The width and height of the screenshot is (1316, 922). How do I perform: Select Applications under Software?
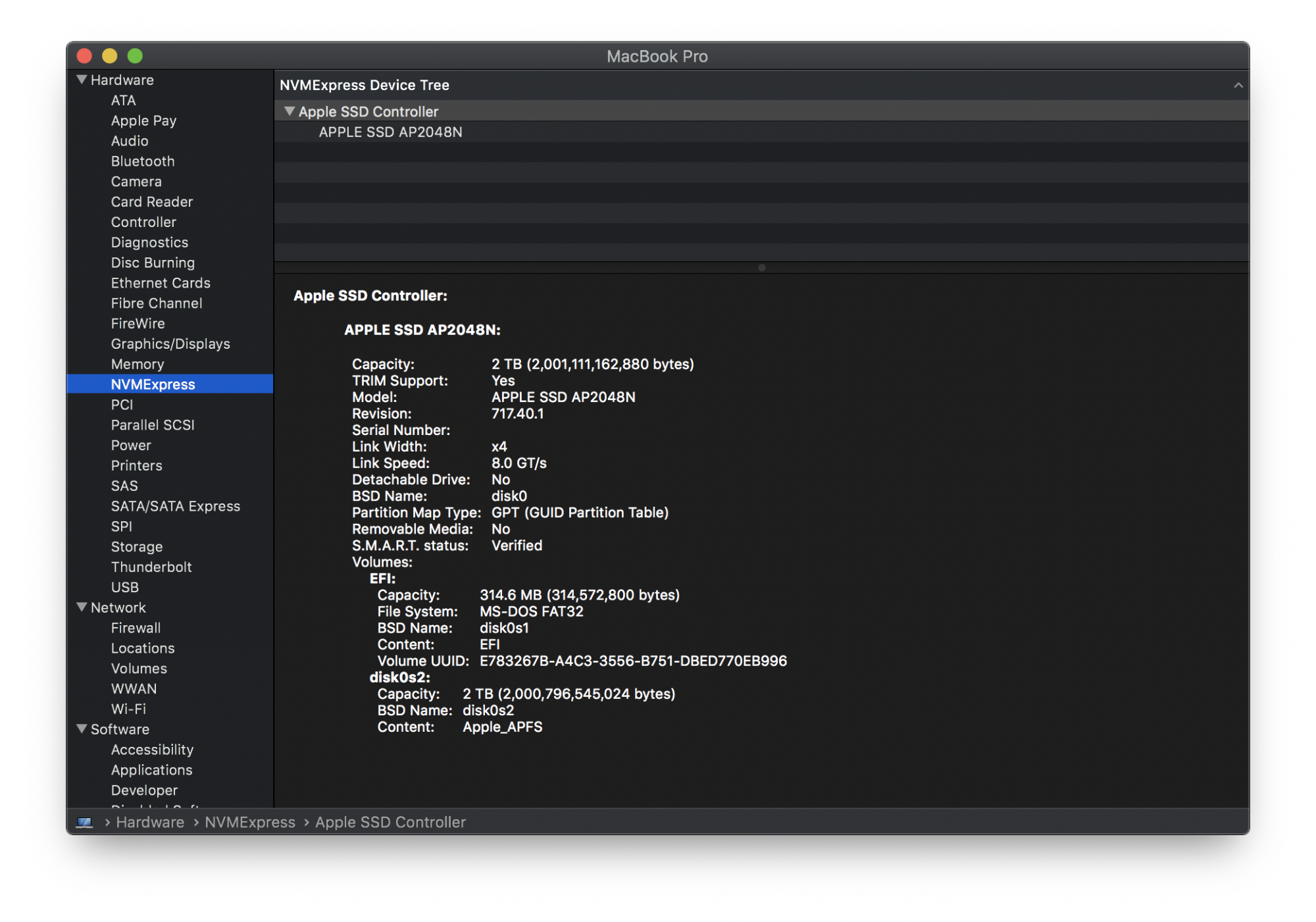(x=151, y=769)
